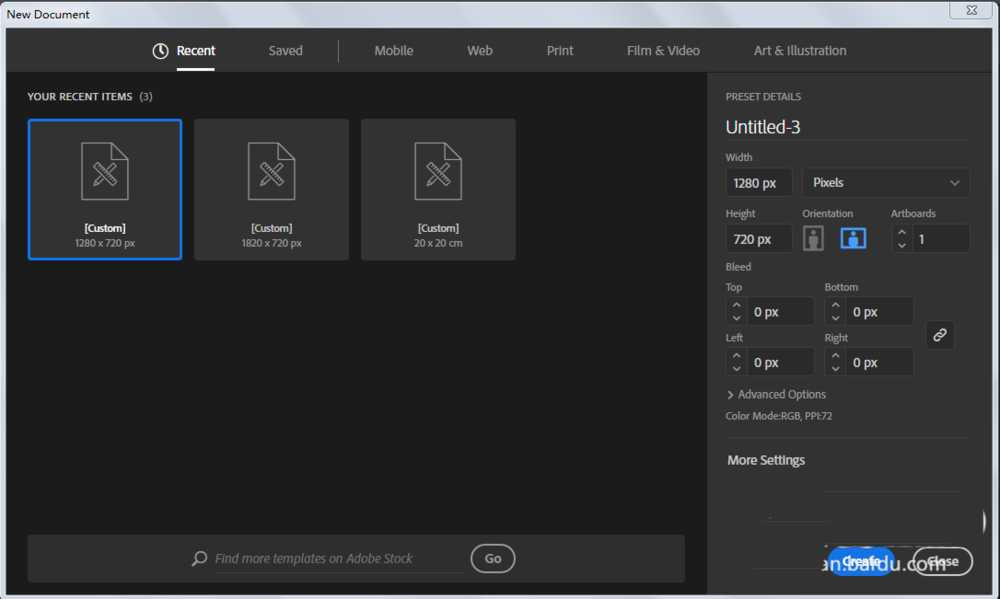Increase the Top bleed value
1000x599 pixels.
point(737,305)
